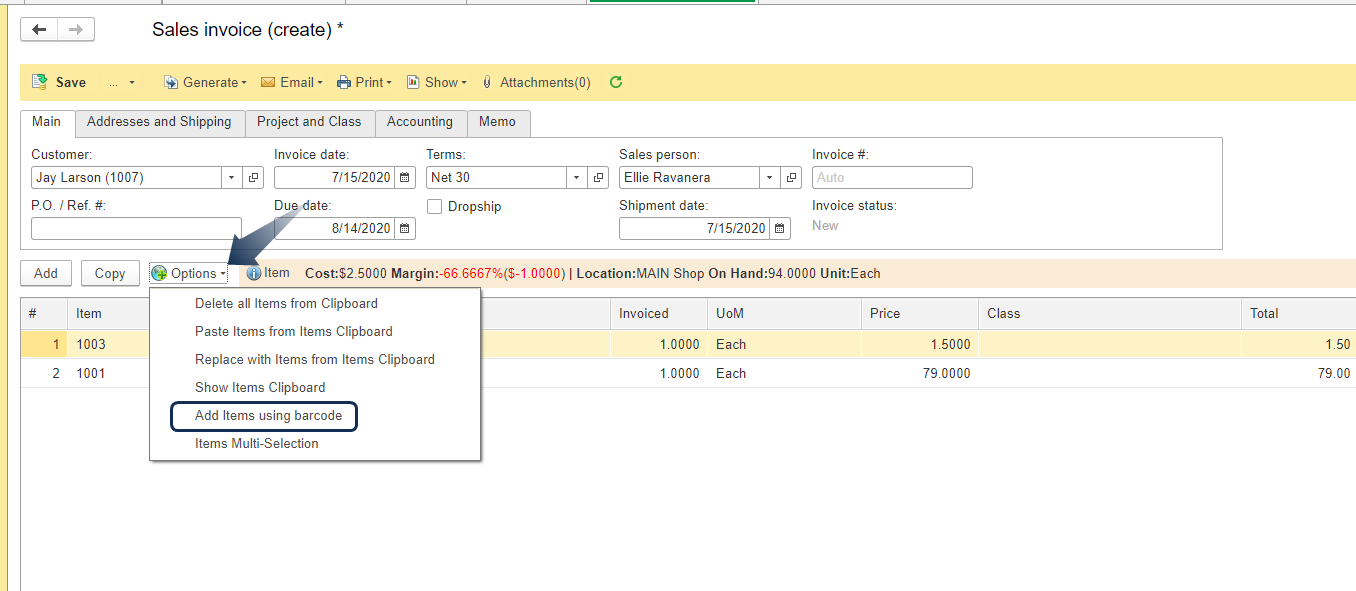Open Customer record with the open-form icon
The image size is (1356, 591).
[254, 178]
